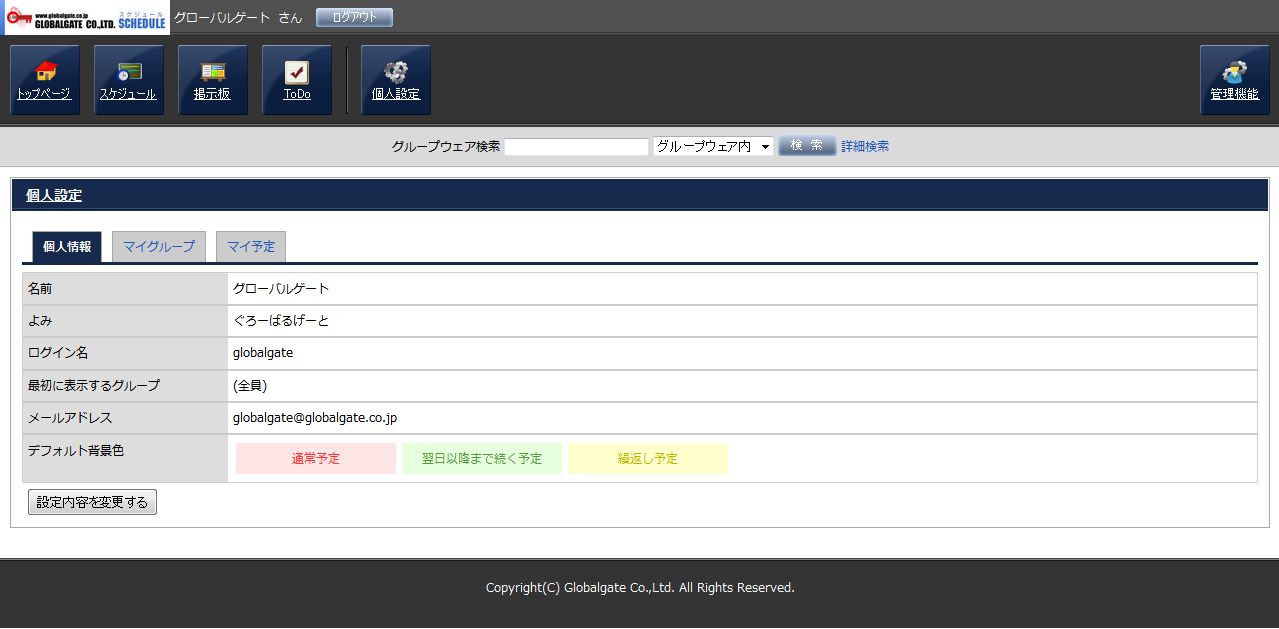This screenshot has height=629, width=1279.
Task: Switch to the マイ予定 tab
Action: [251, 246]
